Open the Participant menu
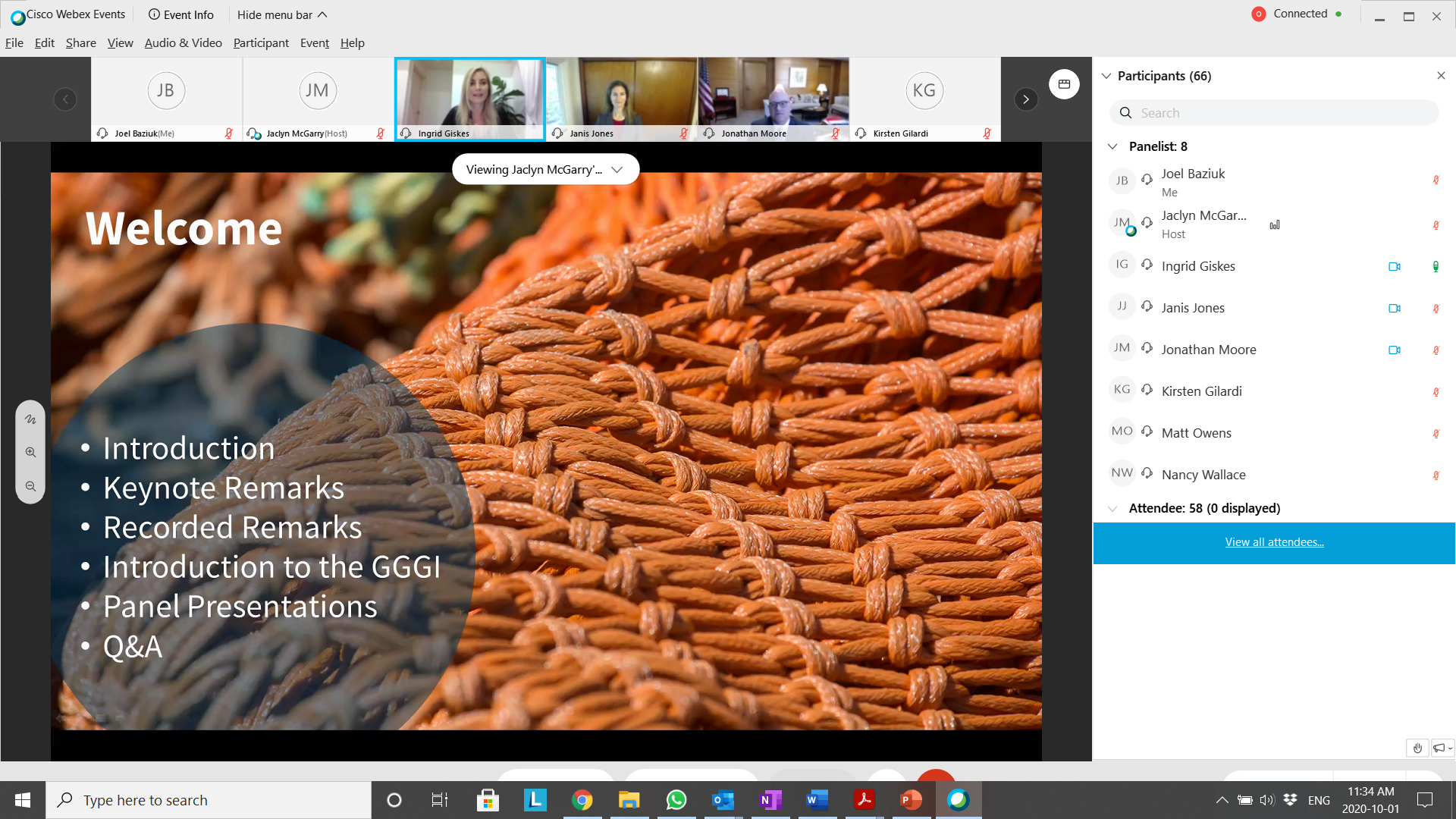Viewport: 1456px width, 819px height. tap(261, 43)
